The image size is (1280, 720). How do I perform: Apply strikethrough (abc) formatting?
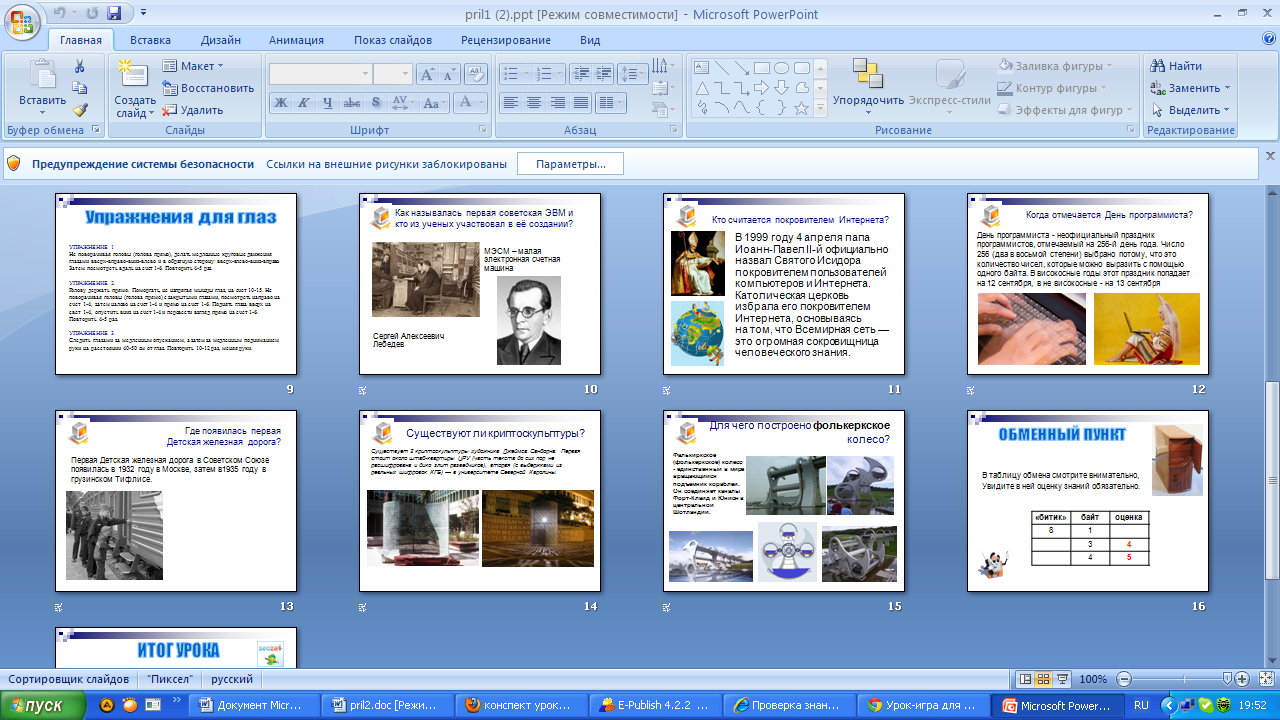[x=351, y=102]
